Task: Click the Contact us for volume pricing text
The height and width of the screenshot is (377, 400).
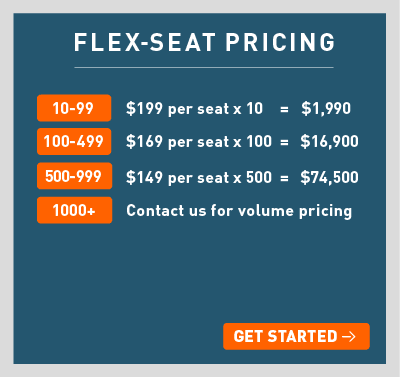Action: point(239,211)
